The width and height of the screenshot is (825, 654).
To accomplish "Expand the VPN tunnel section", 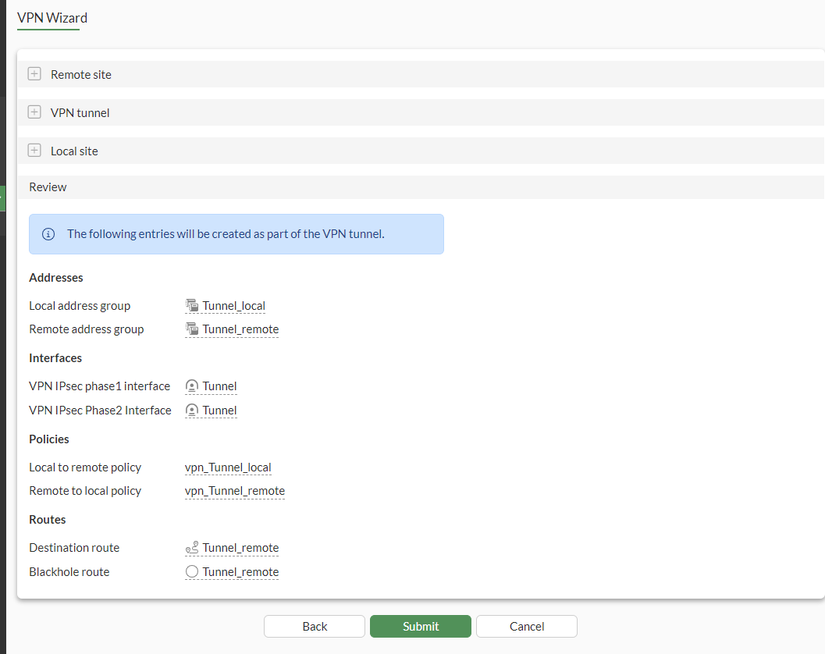I will (35, 113).
